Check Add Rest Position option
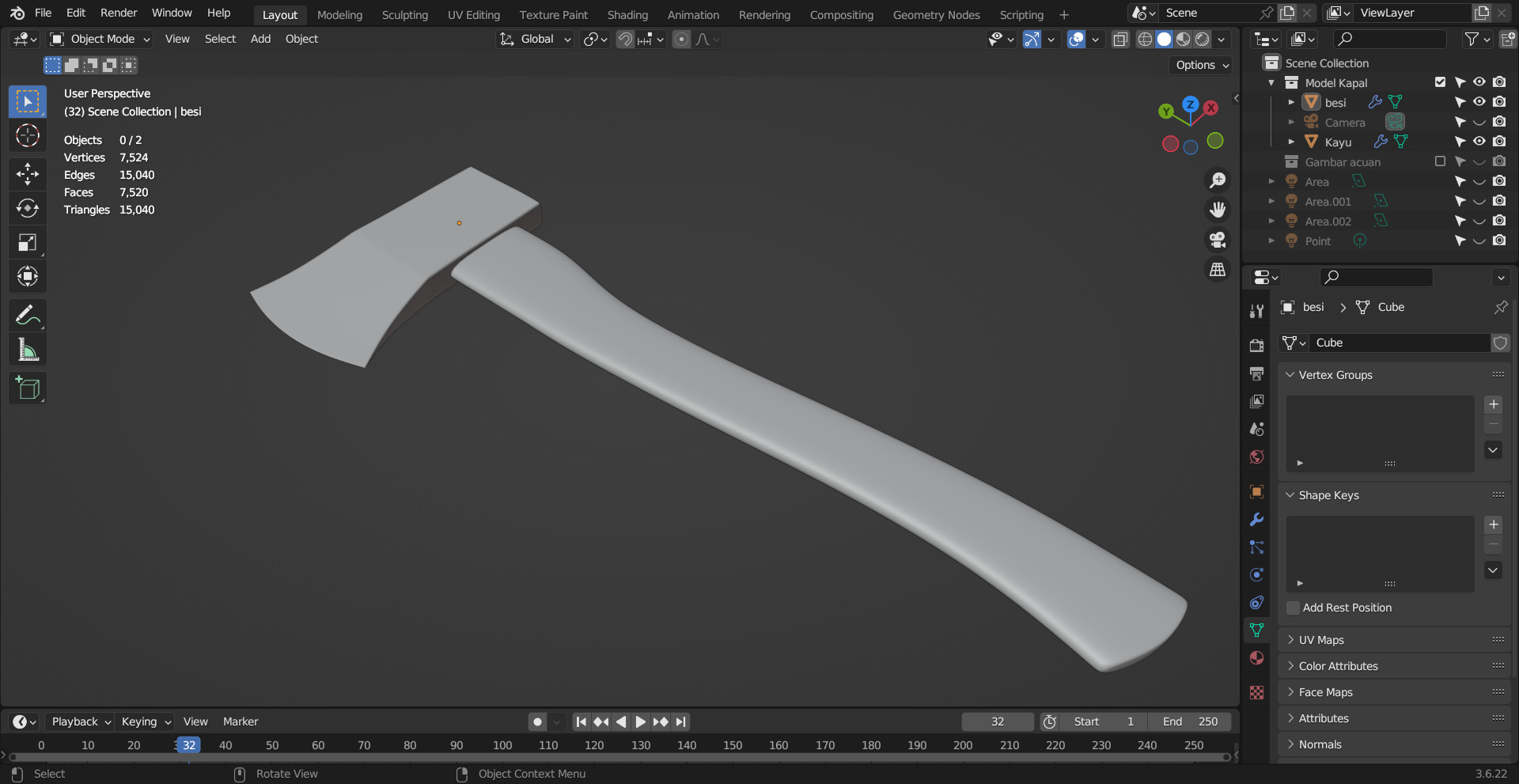 (1294, 608)
